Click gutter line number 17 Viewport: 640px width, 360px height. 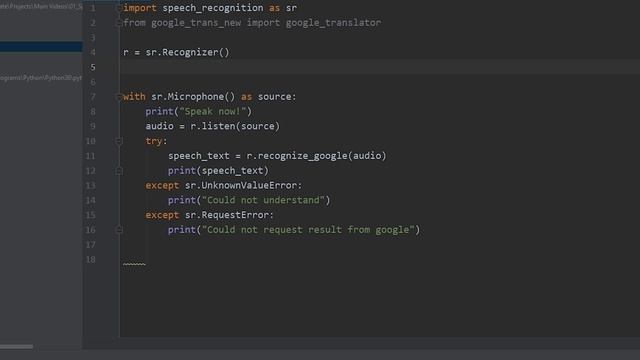[91, 244]
